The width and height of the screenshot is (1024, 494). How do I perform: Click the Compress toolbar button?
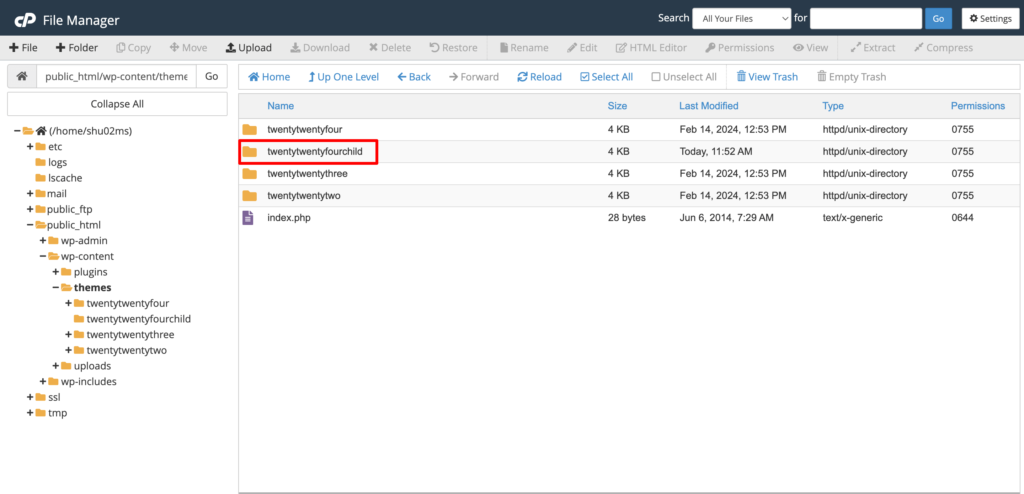pyautogui.click(x=943, y=48)
